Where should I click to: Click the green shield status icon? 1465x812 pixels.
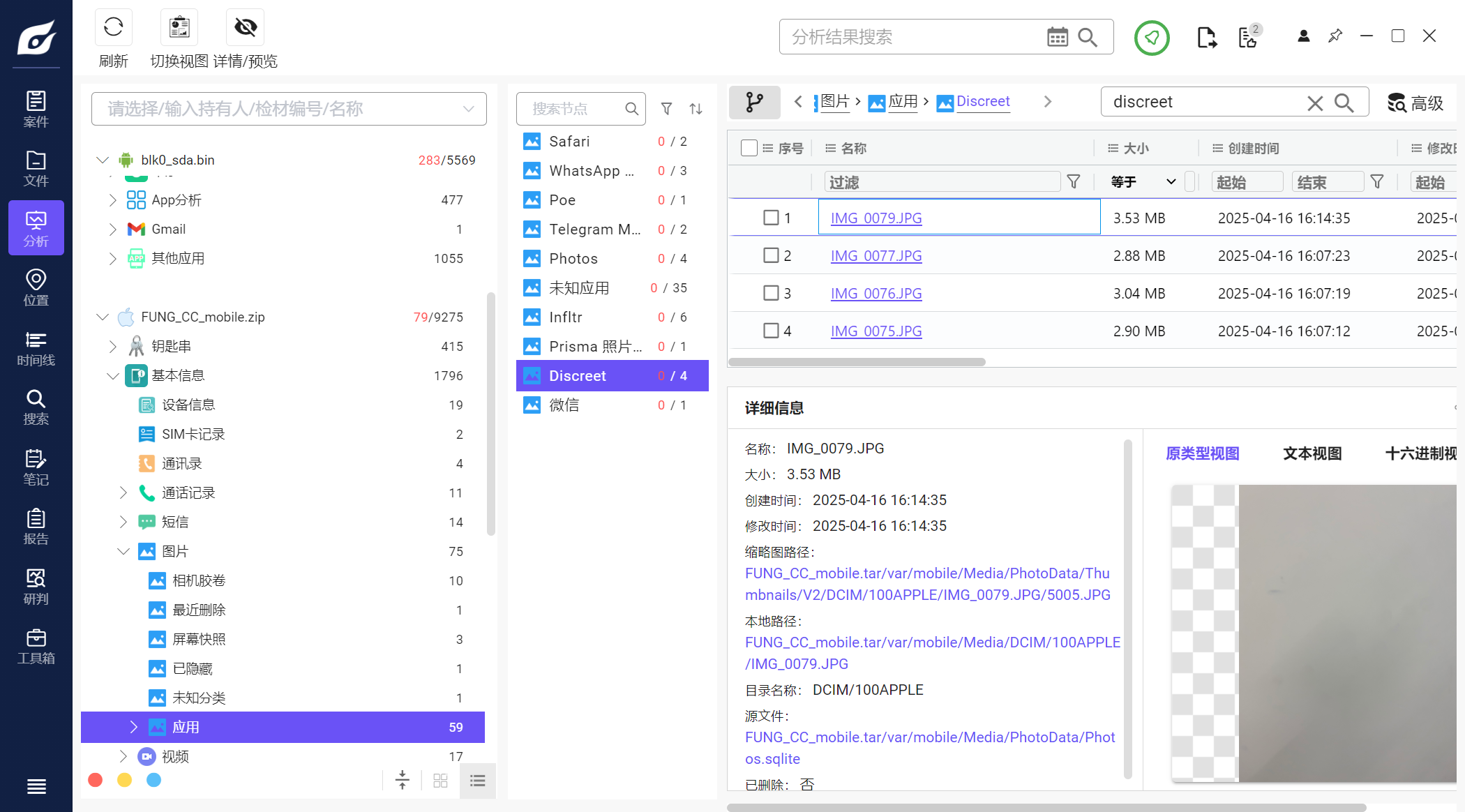click(1151, 38)
